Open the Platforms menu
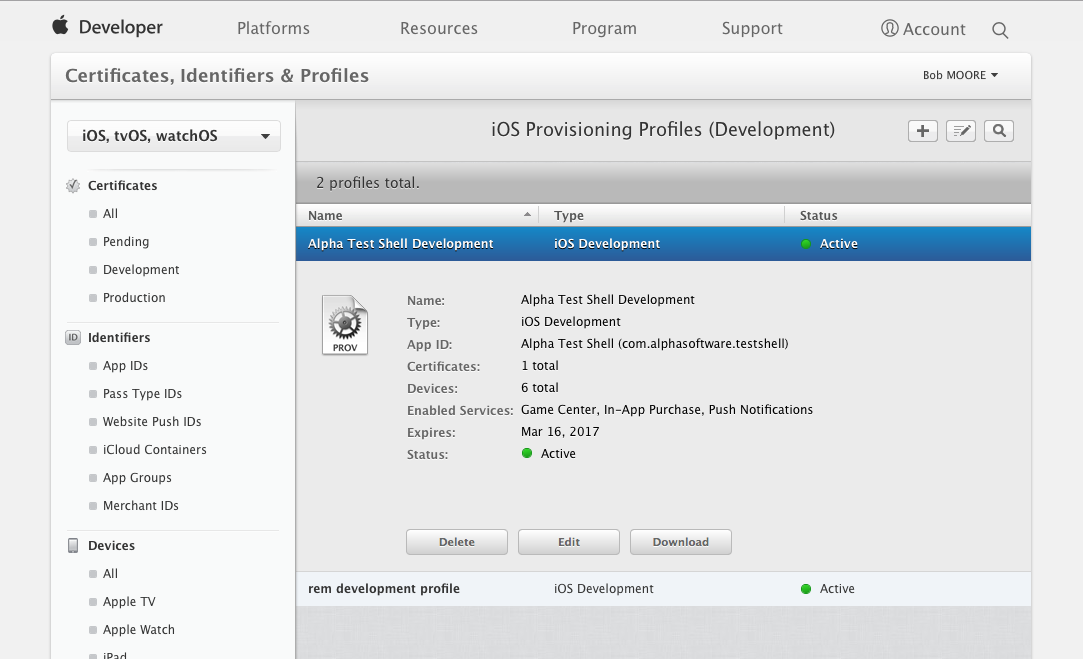 (x=274, y=28)
